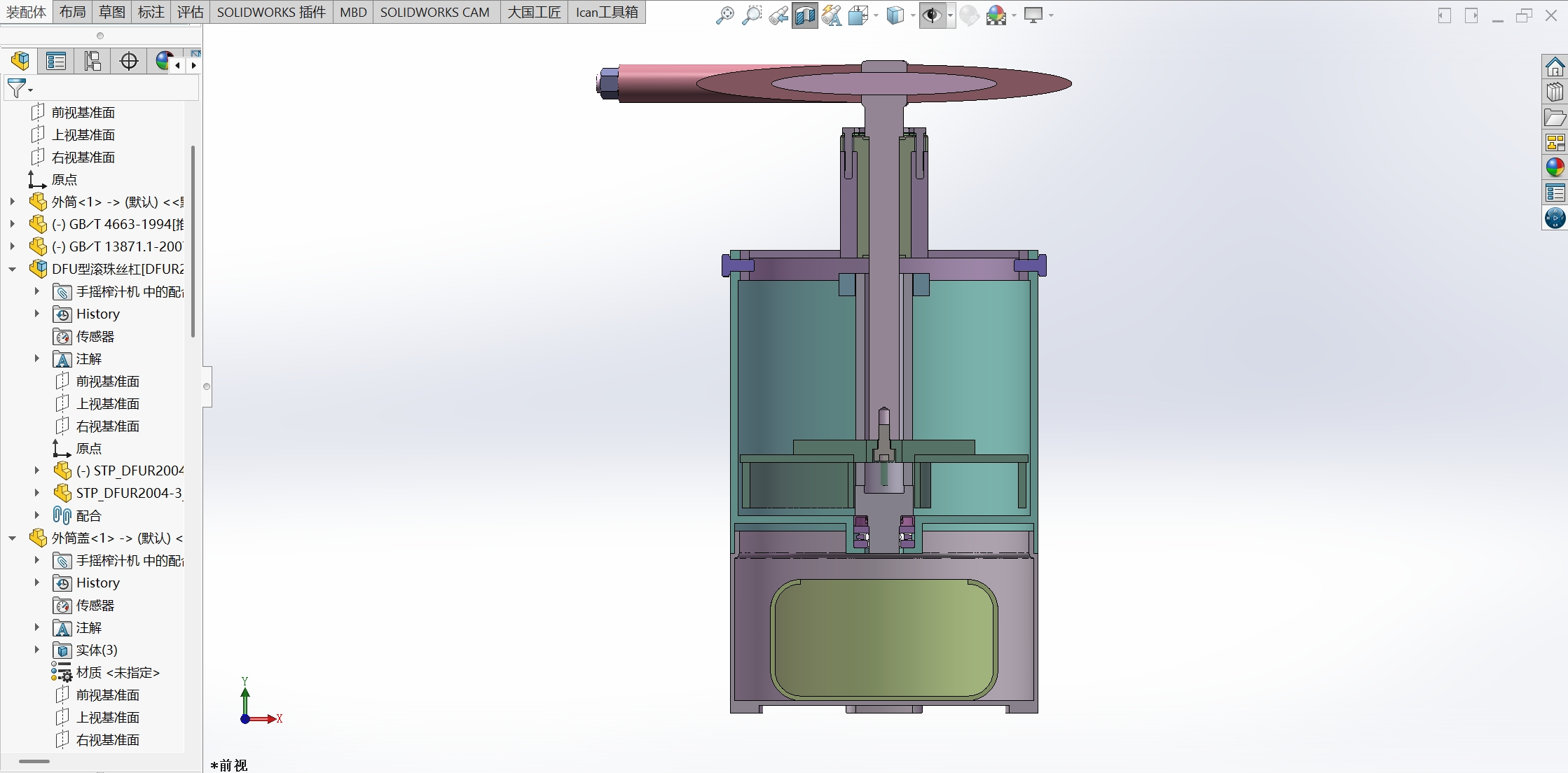Open ConfigurationManager tab icon
The image size is (1568, 773).
(92, 61)
